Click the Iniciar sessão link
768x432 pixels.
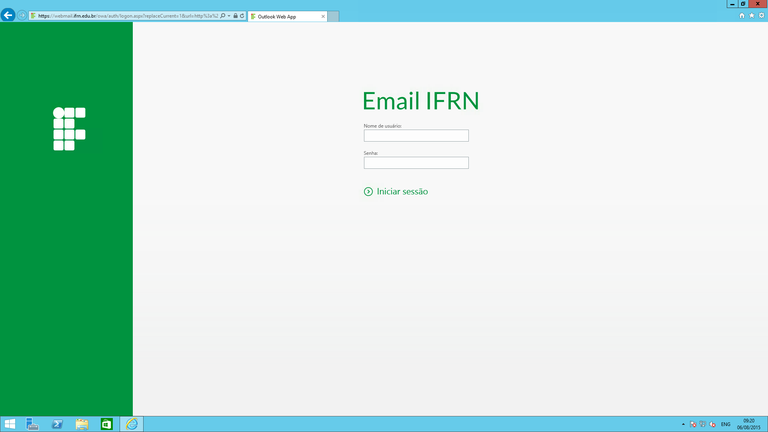tap(402, 191)
